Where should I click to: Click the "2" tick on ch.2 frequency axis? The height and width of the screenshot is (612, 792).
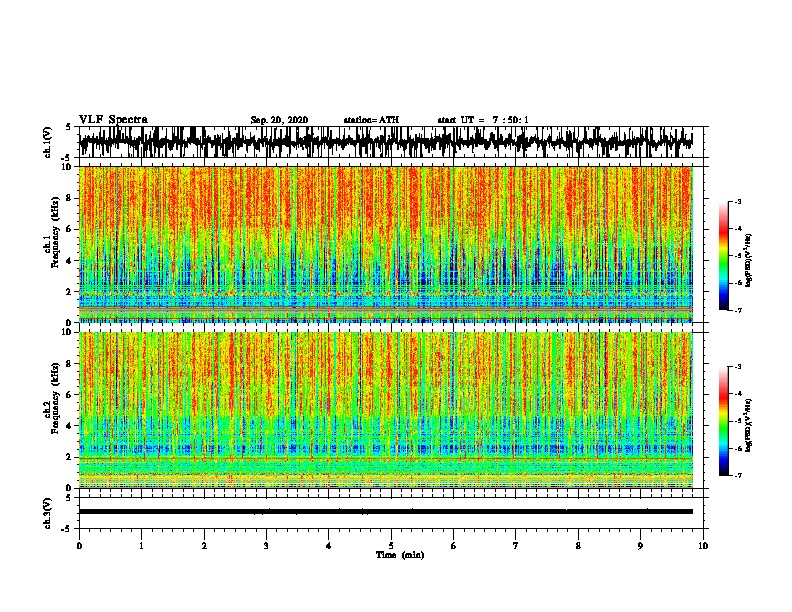point(70,457)
